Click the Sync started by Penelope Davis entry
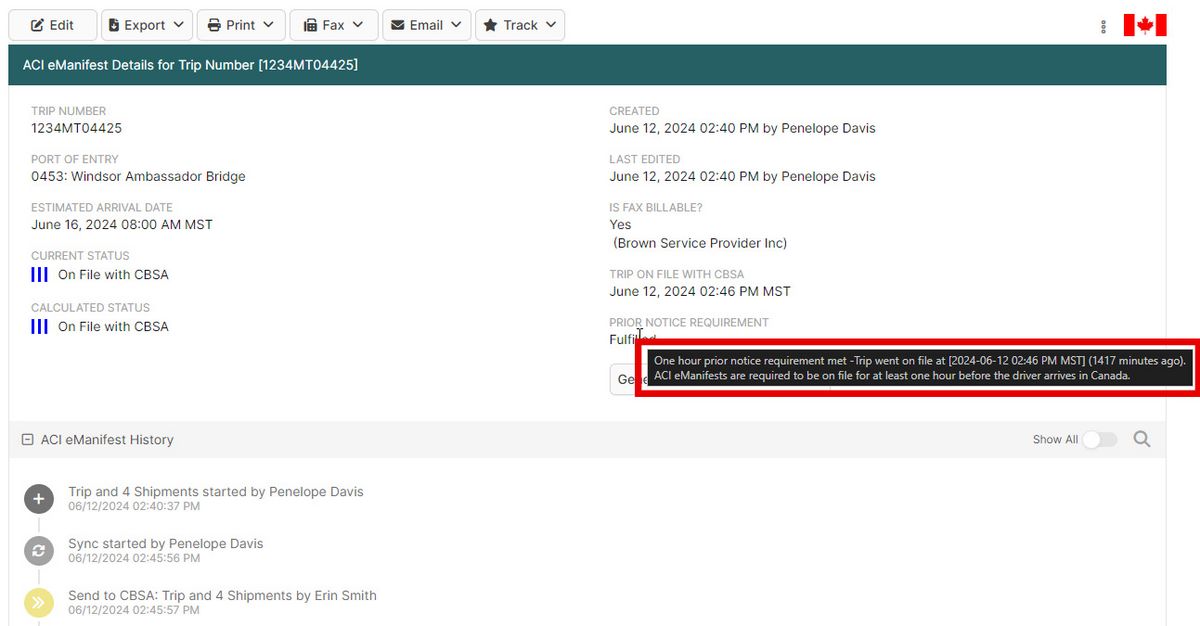The width and height of the screenshot is (1200, 626). click(x=166, y=544)
